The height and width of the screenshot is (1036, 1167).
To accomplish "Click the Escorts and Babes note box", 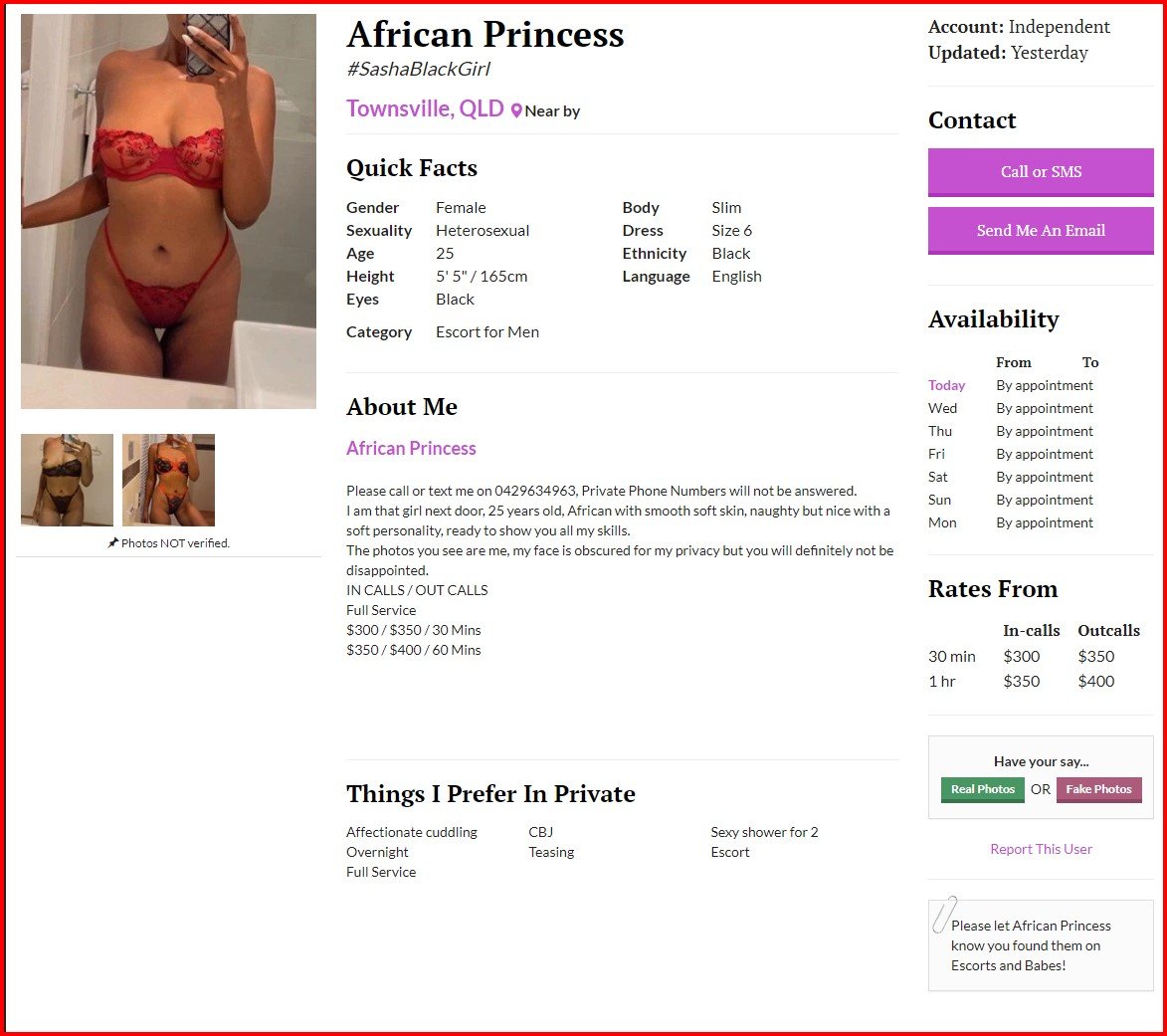I will [1041, 945].
